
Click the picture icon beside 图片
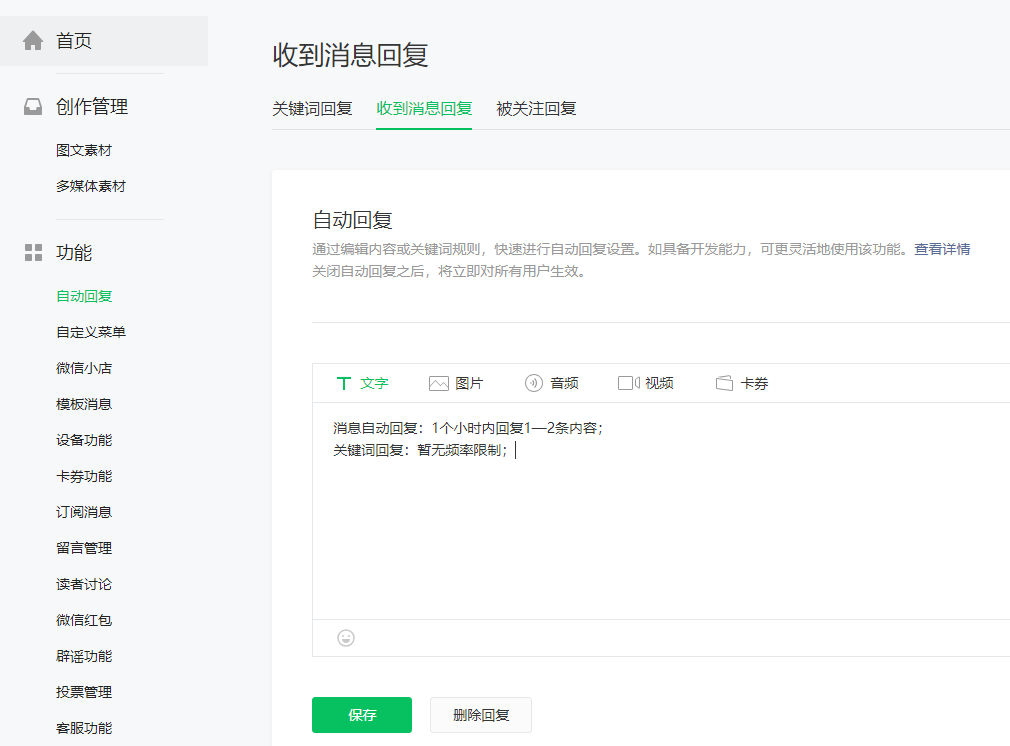pyautogui.click(x=439, y=383)
